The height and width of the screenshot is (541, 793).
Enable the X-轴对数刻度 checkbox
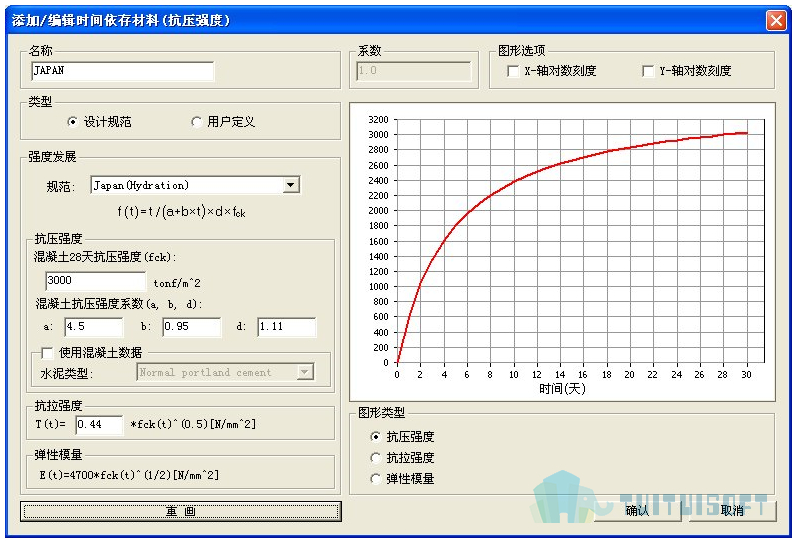(x=513, y=71)
